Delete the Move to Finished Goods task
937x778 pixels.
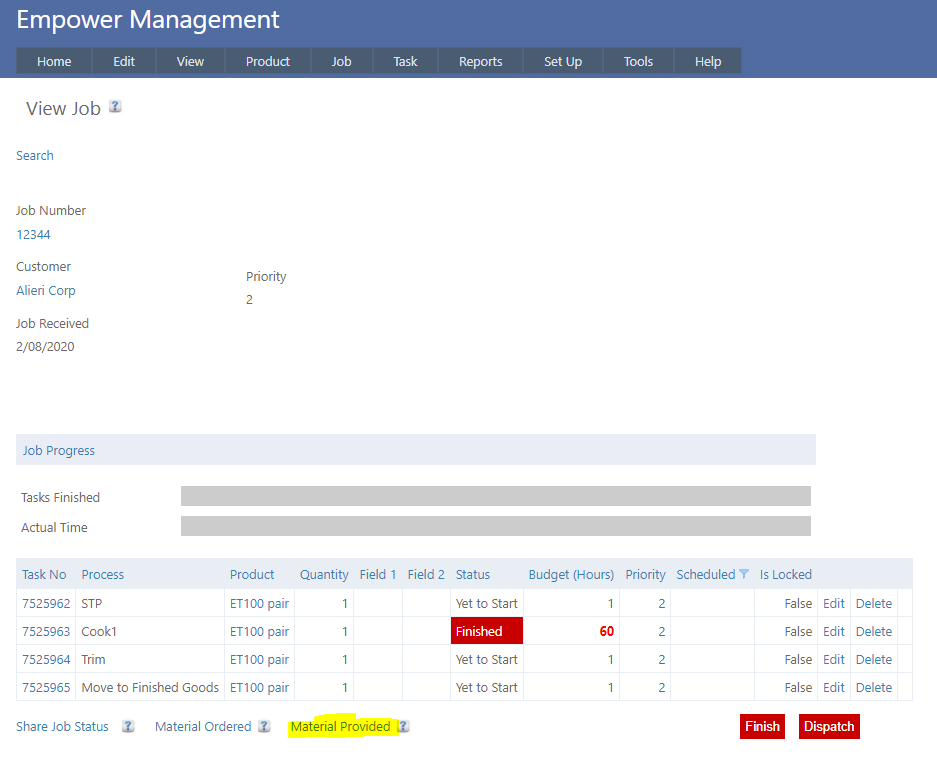pyautogui.click(x=873, y=687)
